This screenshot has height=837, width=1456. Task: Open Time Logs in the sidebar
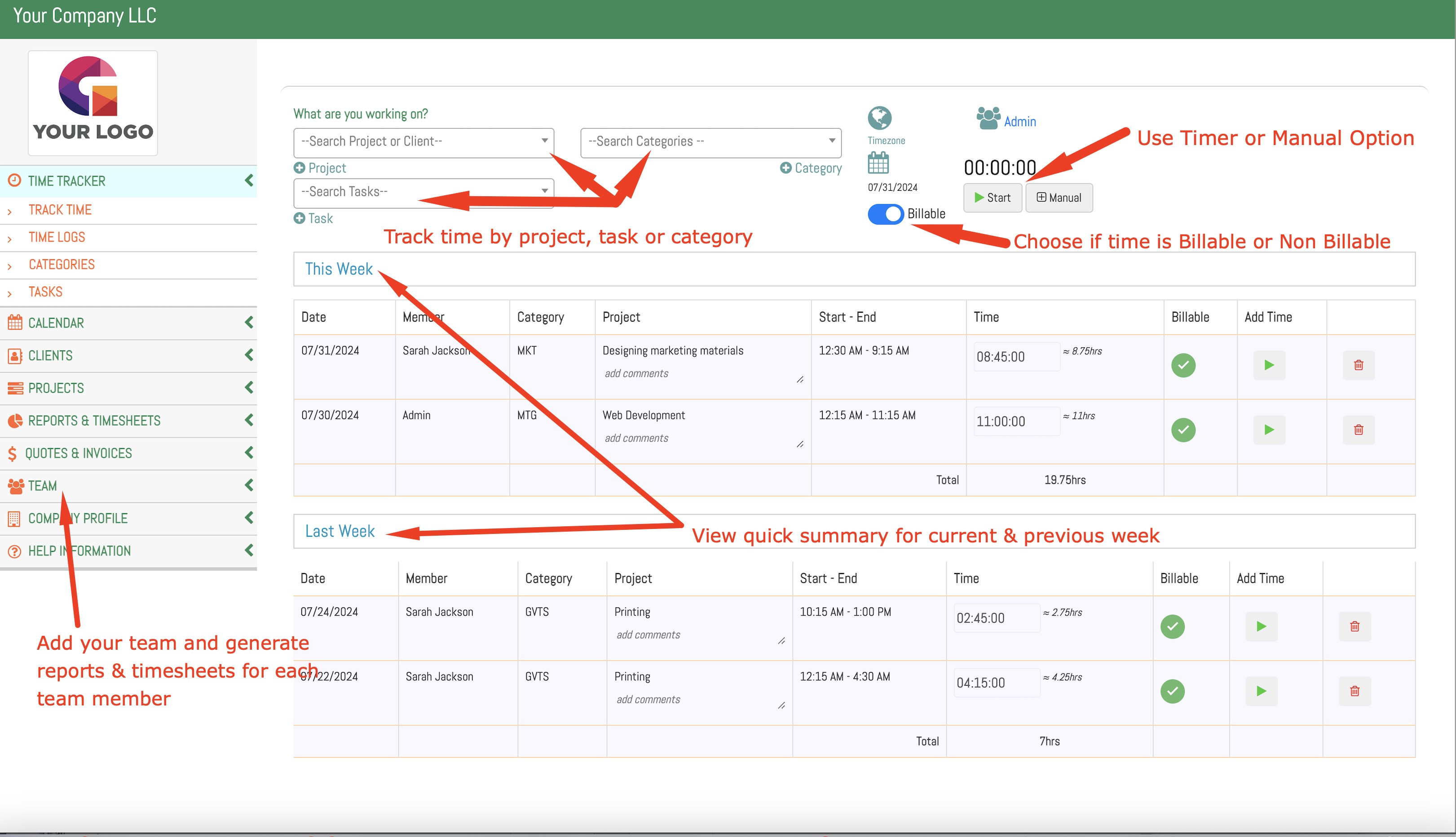point(57,237)
